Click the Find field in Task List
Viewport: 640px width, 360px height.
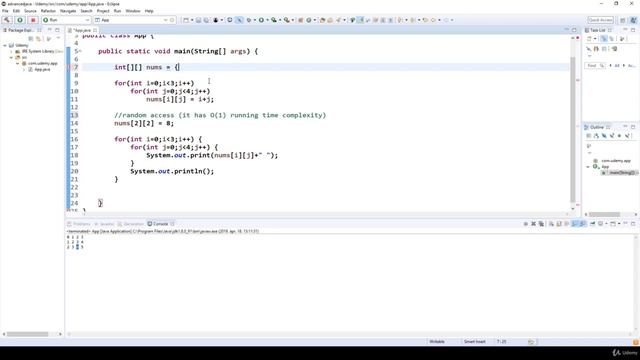(x=595, y=65)
